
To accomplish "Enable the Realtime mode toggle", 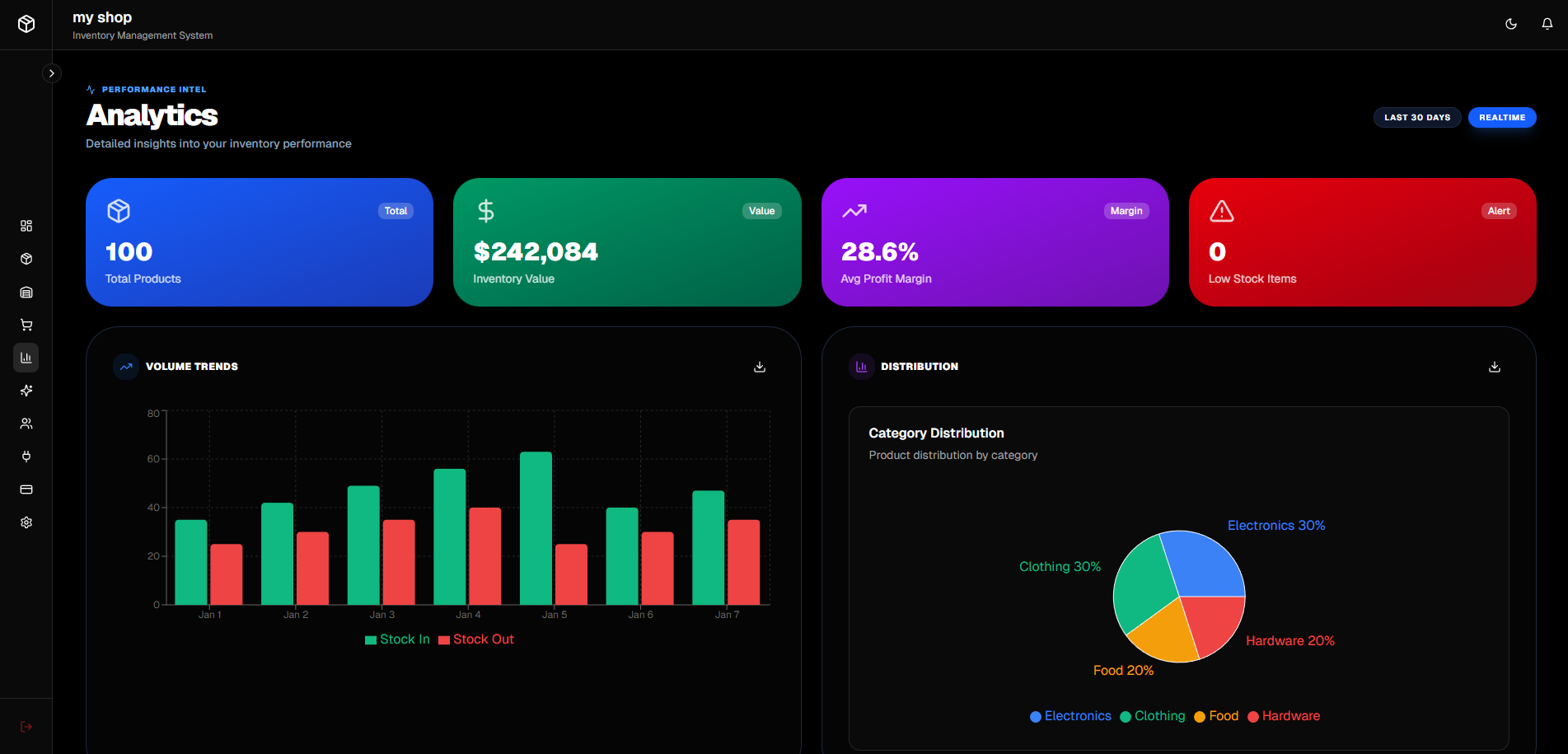I will pyautogui.click(x=1501, y=117).
